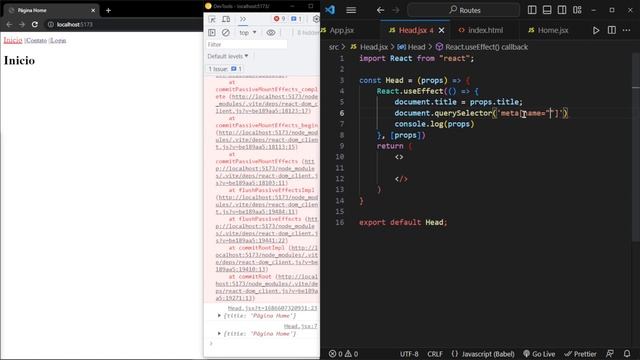Open the Customize Layout icon

tap(577, 10)
